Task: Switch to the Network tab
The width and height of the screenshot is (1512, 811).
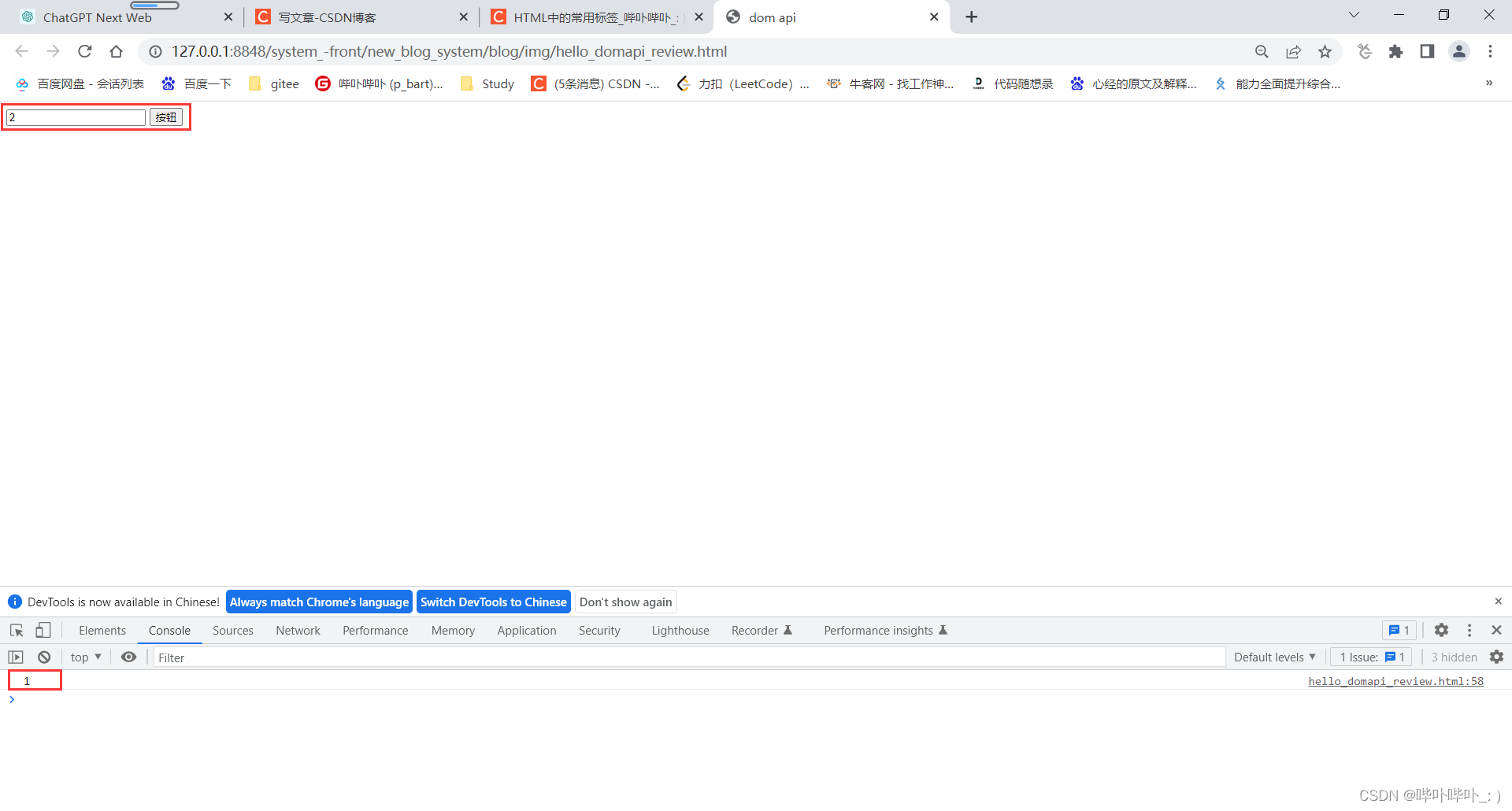Action: [298, 631]
